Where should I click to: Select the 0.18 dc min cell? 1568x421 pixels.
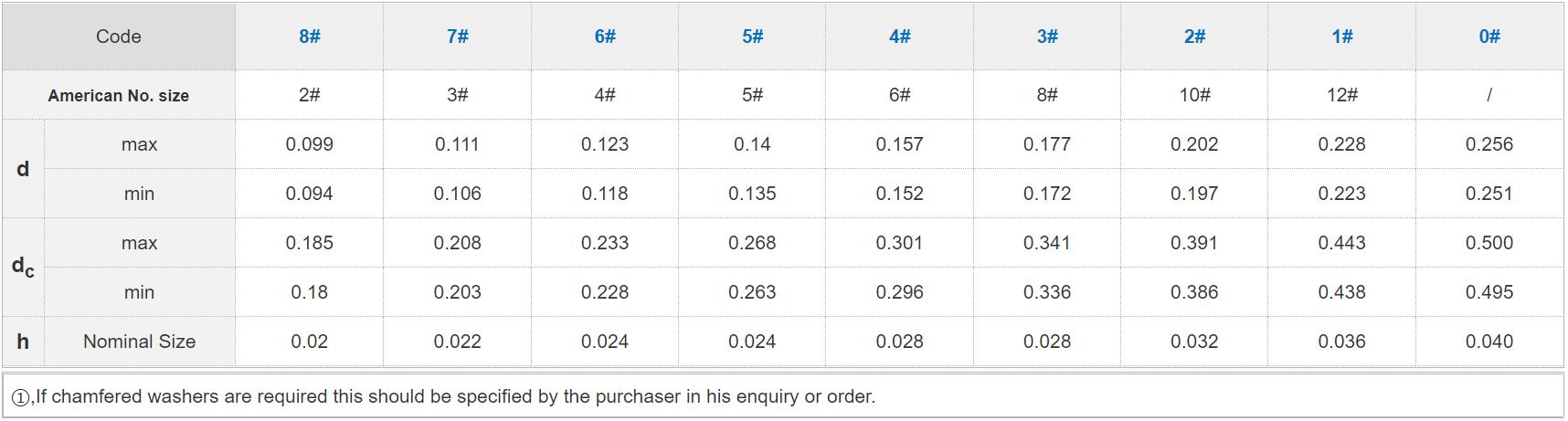coord(309,292)
